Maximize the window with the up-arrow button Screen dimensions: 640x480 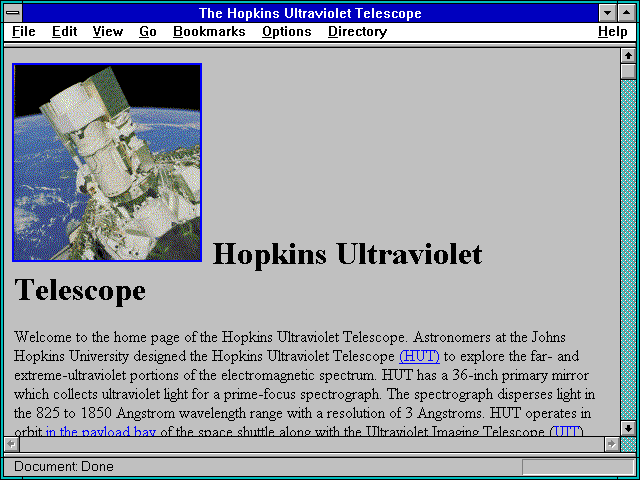click(627, 13)
